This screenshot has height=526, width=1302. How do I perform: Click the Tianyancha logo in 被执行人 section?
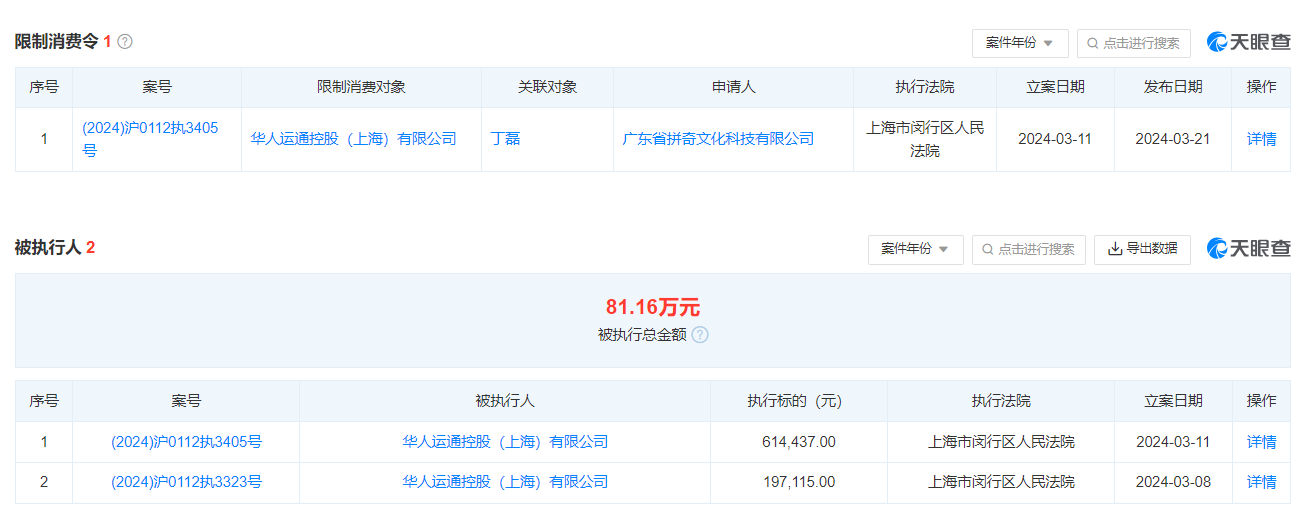1248,248
